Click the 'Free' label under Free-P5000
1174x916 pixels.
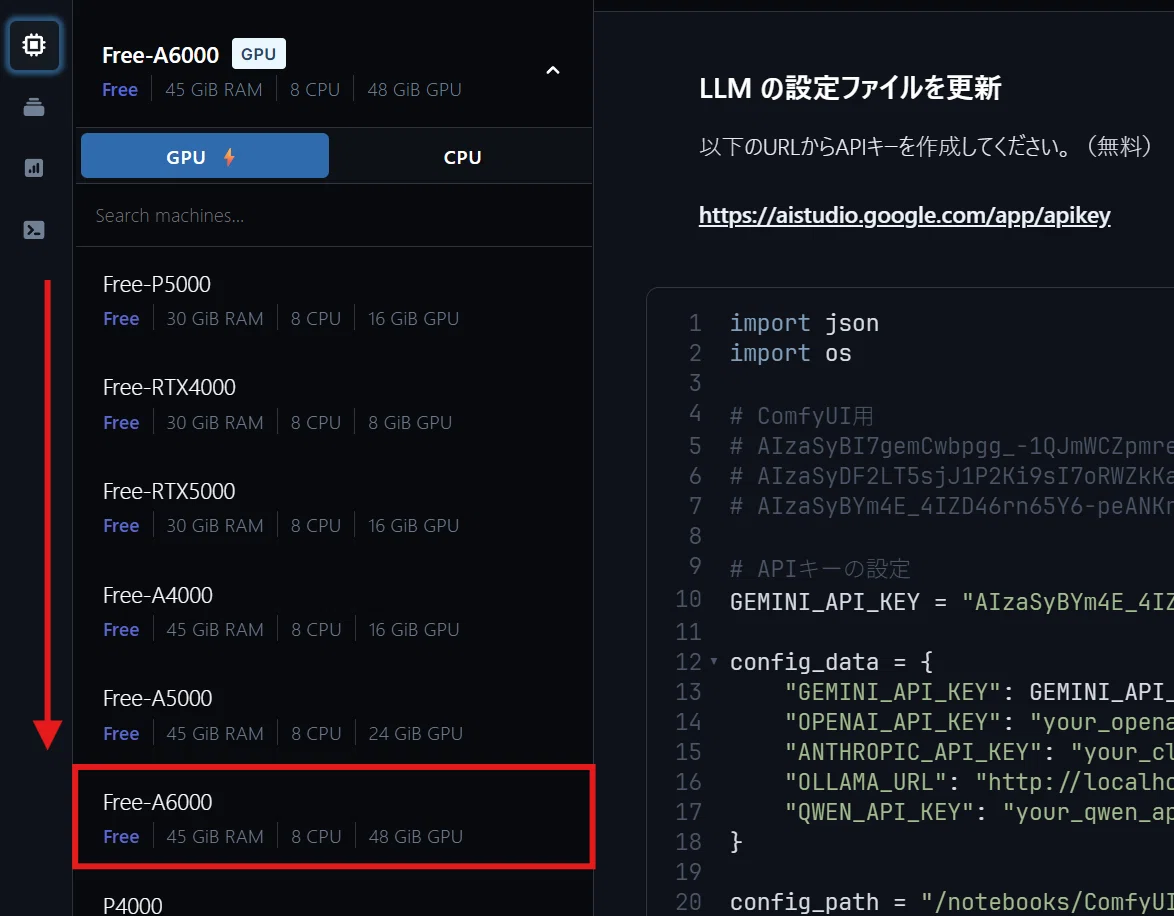[x=121, y=318]
